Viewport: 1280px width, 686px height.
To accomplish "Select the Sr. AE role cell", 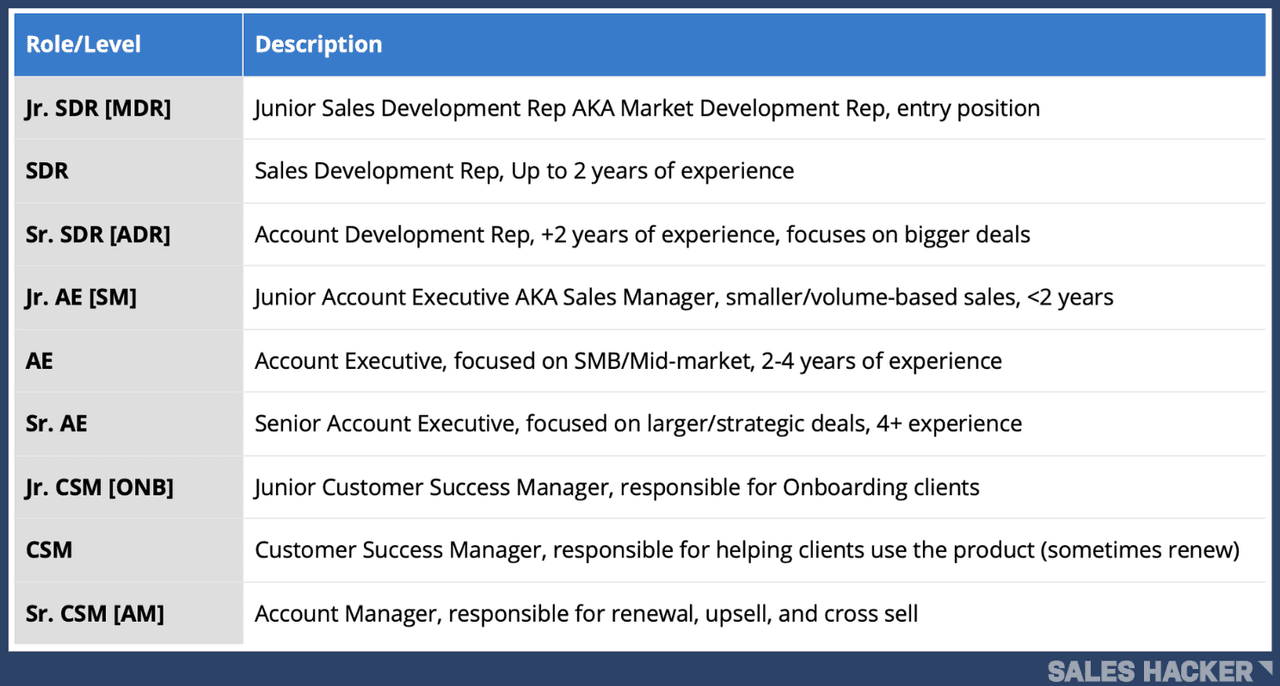I will click(x=56, y=424).
